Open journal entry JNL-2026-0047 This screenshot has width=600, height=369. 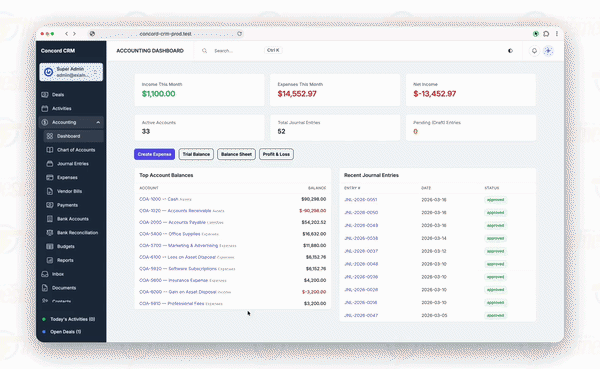pyautogui.click(x=361, y=315)
